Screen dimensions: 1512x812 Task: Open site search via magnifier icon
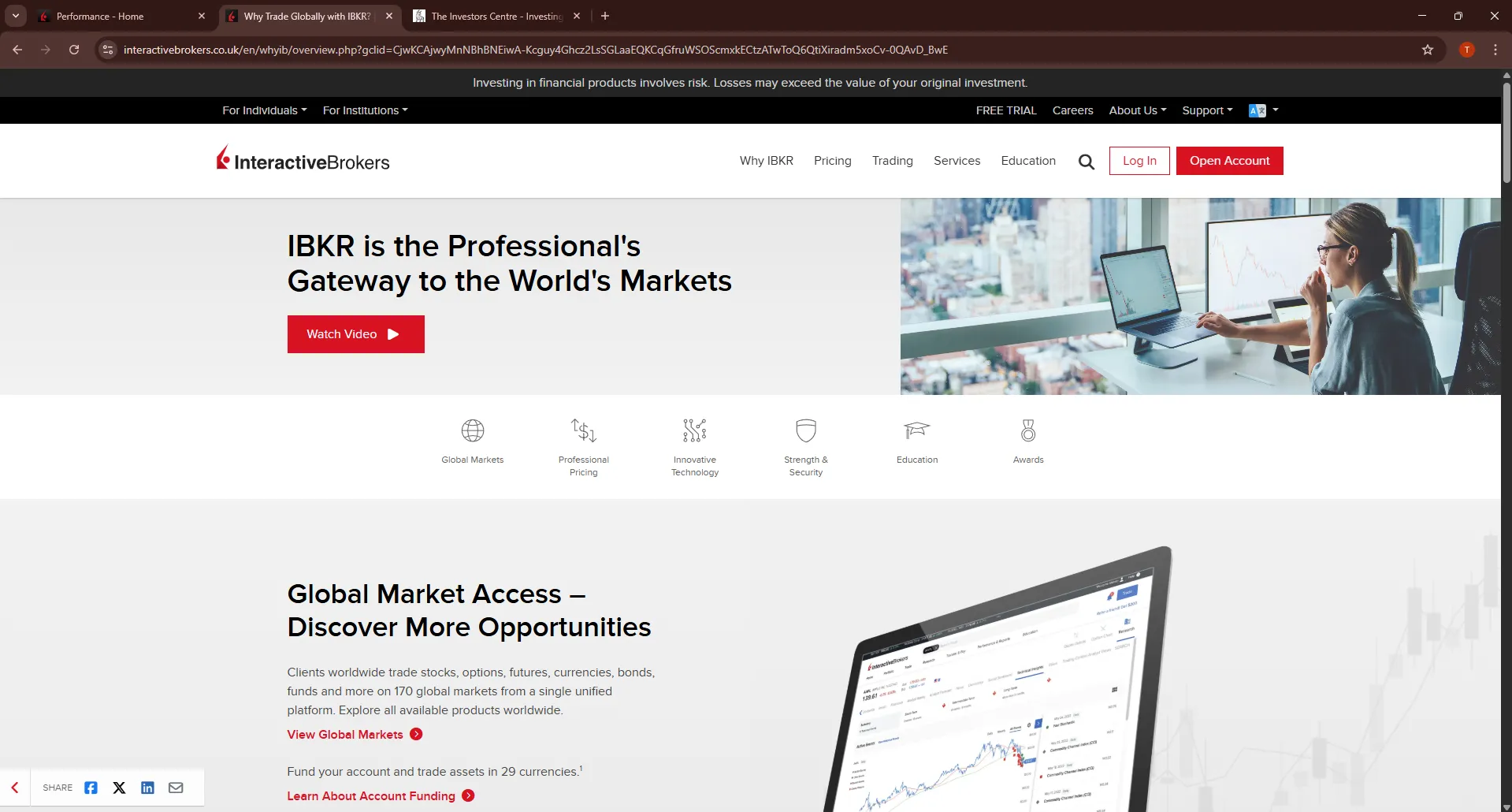click(x=1087, y=162)
